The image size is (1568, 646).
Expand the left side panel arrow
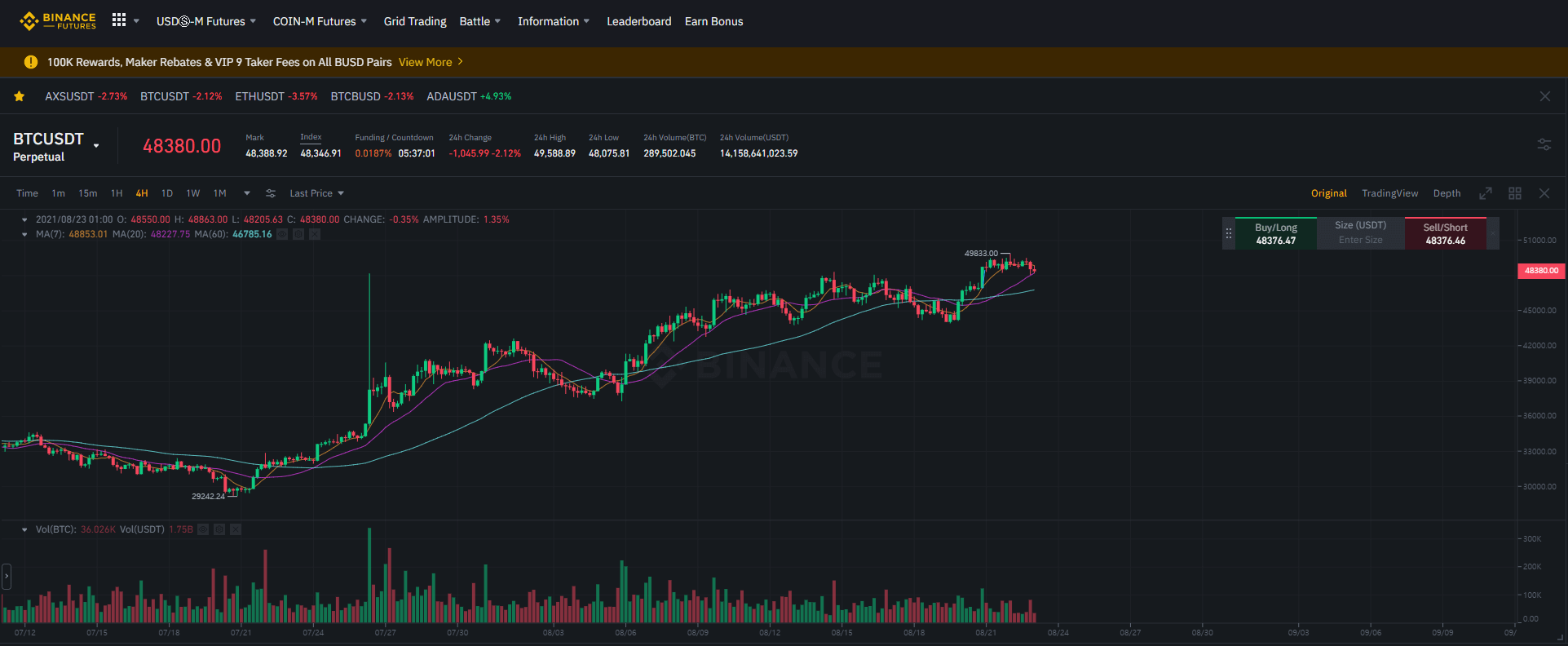click(7, 576)
